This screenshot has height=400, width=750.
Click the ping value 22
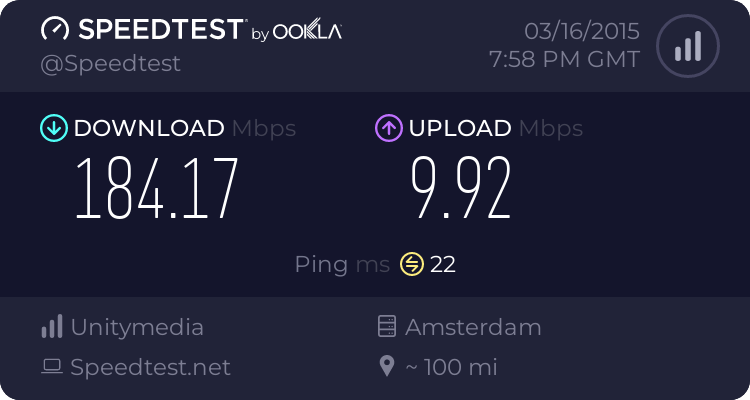[443, 264]
